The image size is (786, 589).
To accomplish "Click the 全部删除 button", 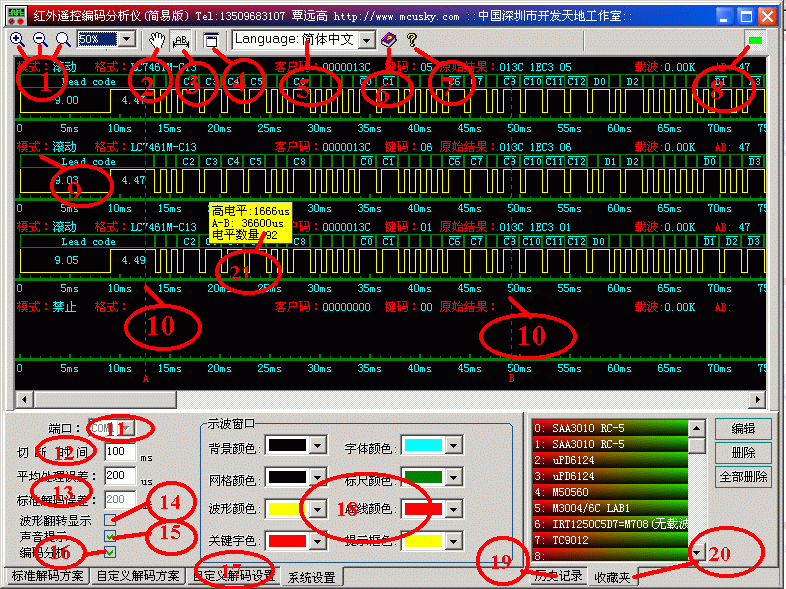I will 743,477.
